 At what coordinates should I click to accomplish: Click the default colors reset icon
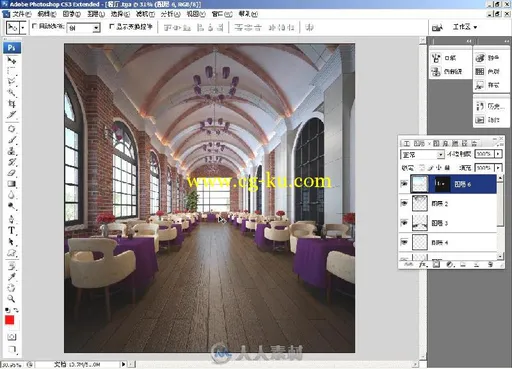click(7, 310)
